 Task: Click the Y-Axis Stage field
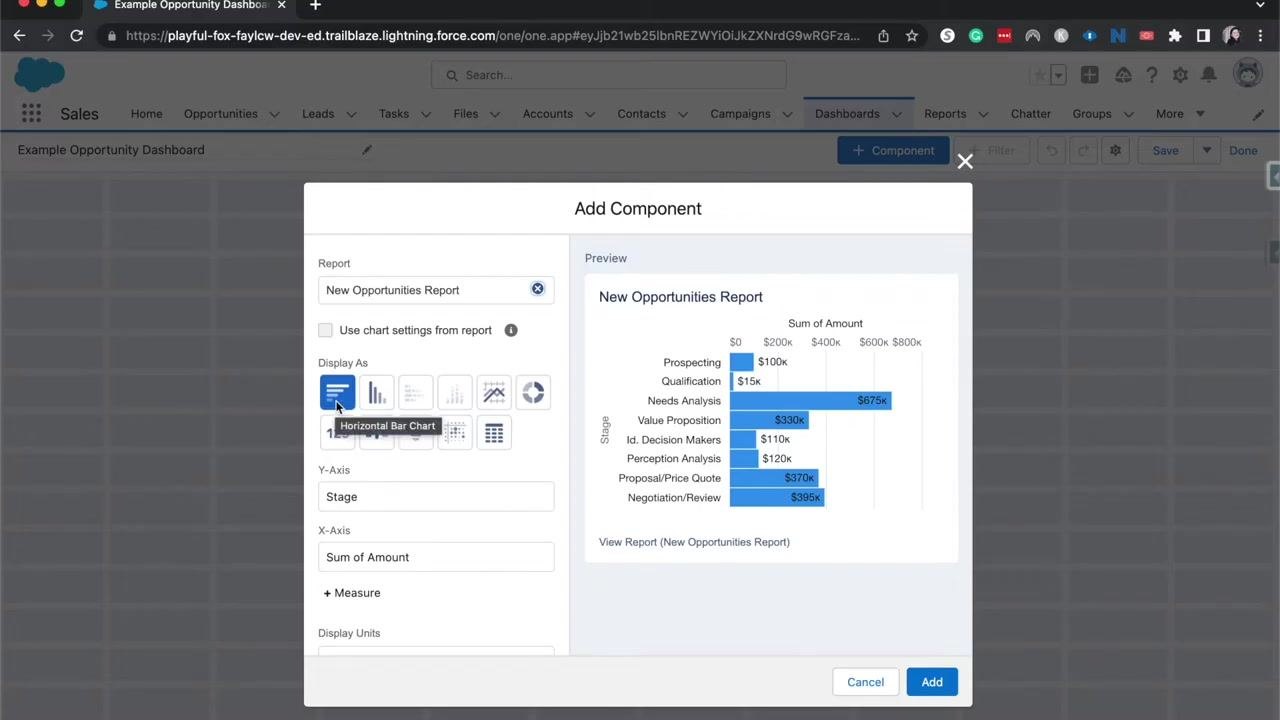(436, 497)
